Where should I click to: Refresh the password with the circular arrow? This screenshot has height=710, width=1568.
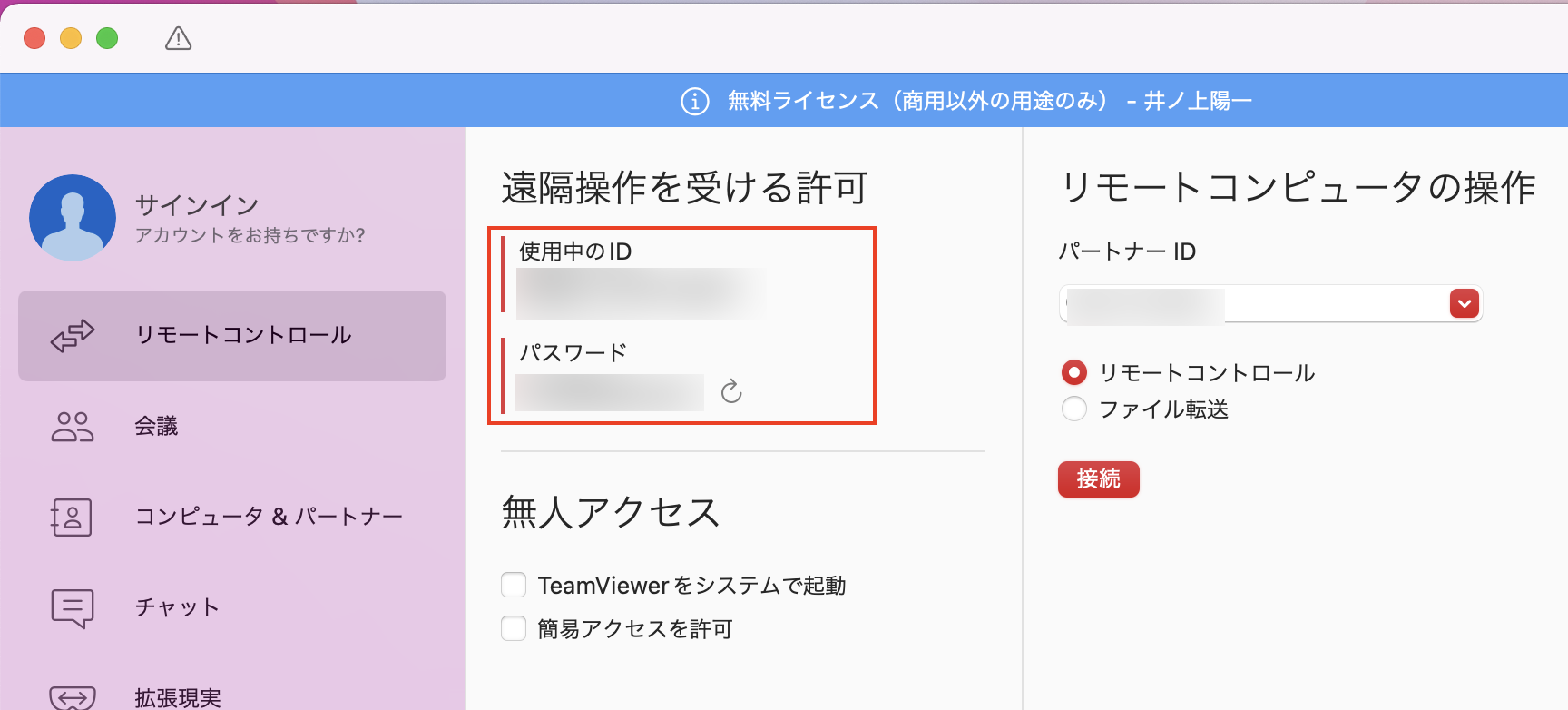[731, 391]
